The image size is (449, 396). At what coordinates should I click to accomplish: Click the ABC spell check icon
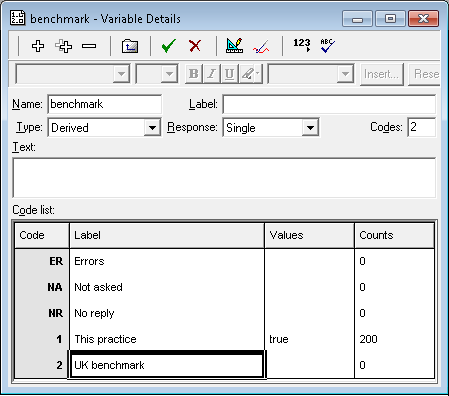click(x=327, y=46)
